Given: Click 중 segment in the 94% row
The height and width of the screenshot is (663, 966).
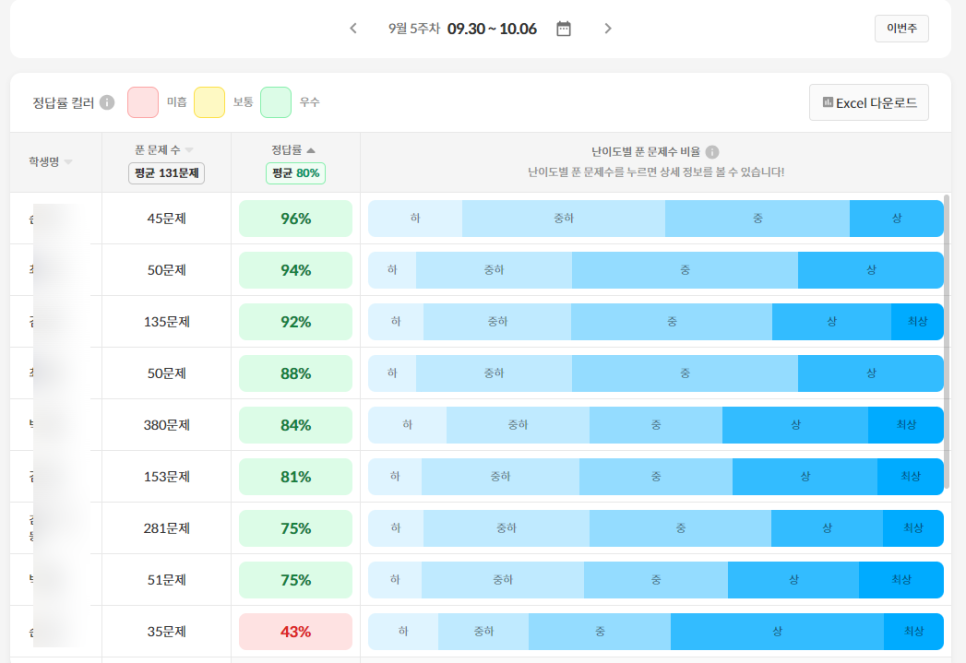Looking at the screenshot, I should coord(685,270).
